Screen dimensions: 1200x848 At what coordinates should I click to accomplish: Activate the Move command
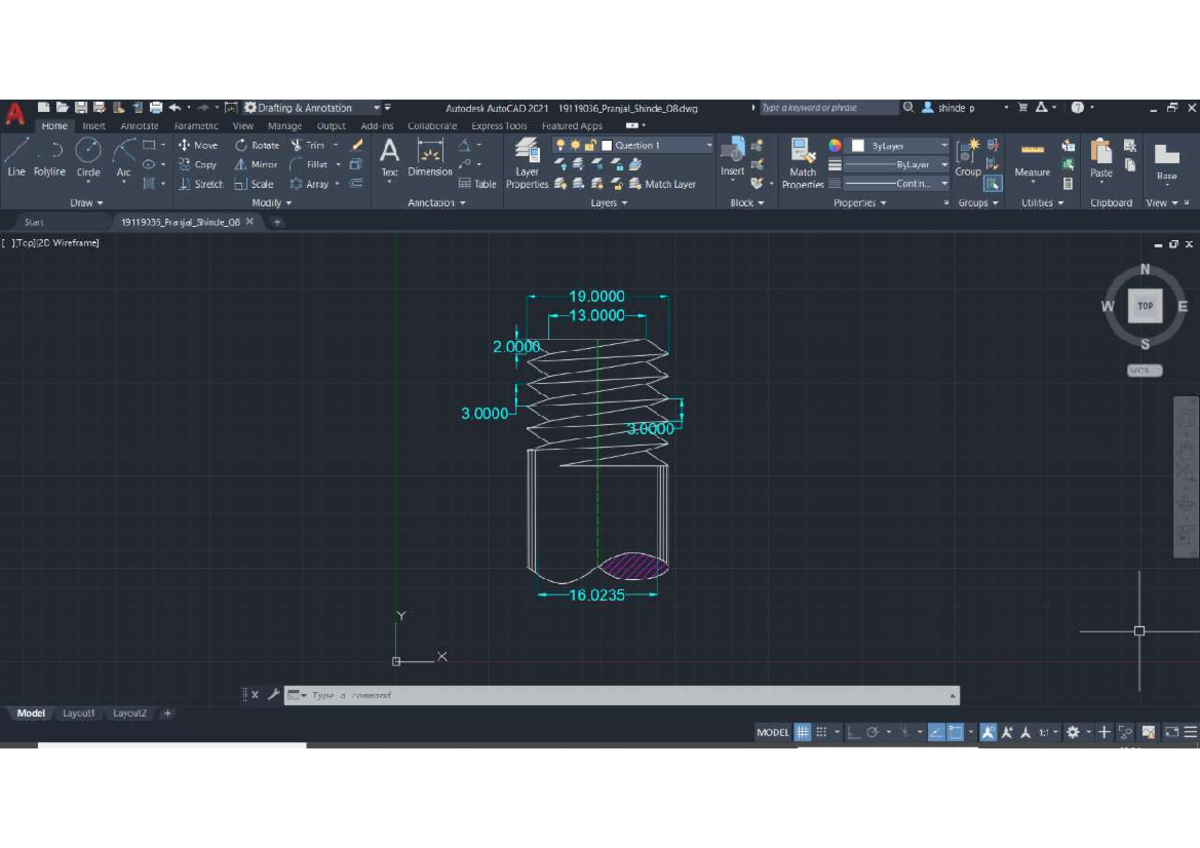point(199,145)
